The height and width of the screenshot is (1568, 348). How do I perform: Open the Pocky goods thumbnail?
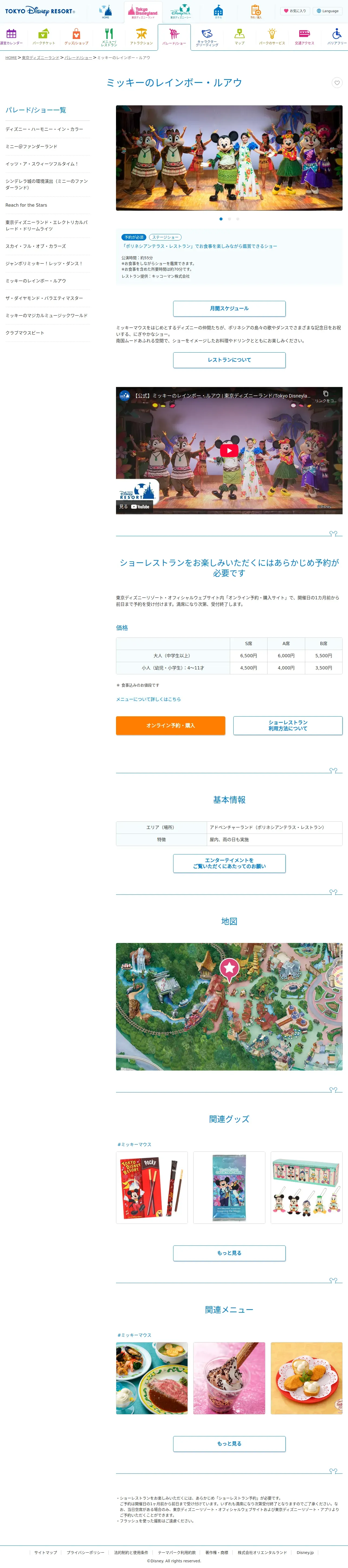point(152,1188)
